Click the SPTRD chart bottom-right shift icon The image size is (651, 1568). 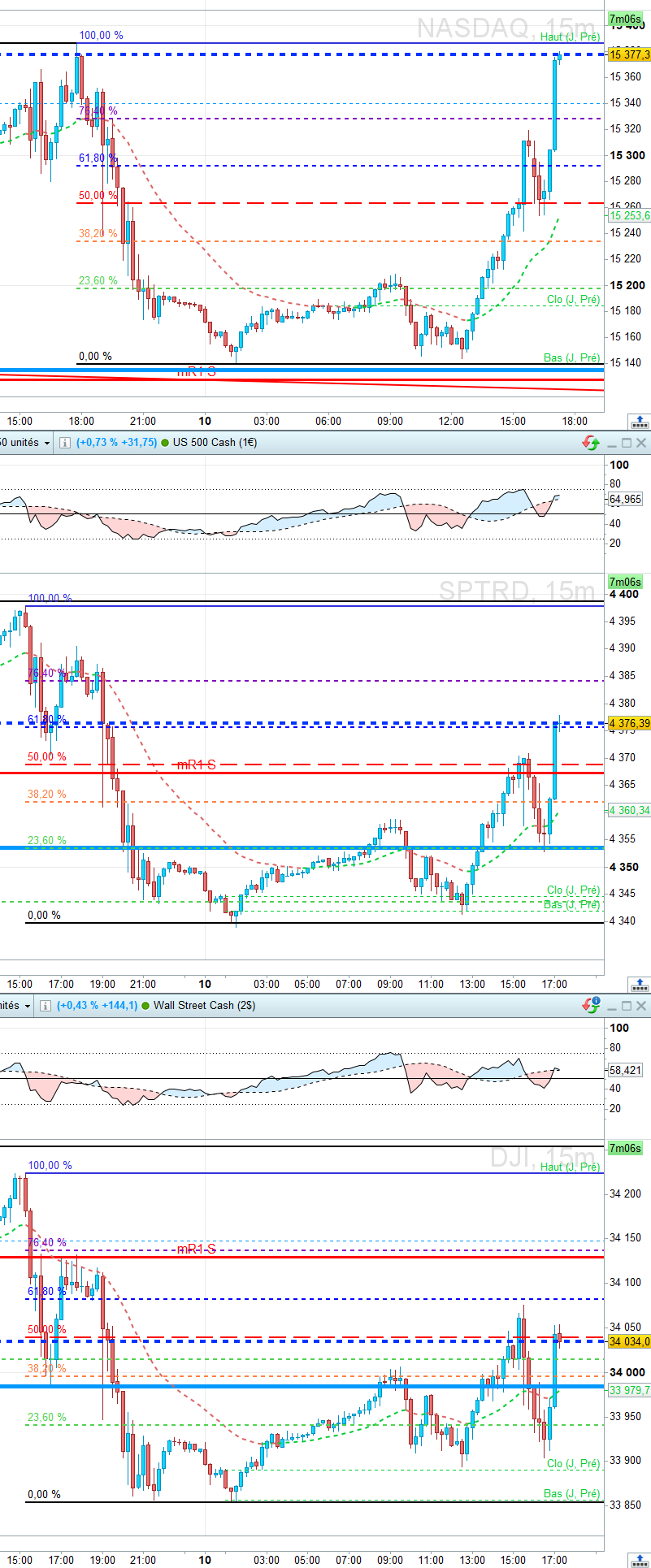pyautogui.click(x=640, y=985)
